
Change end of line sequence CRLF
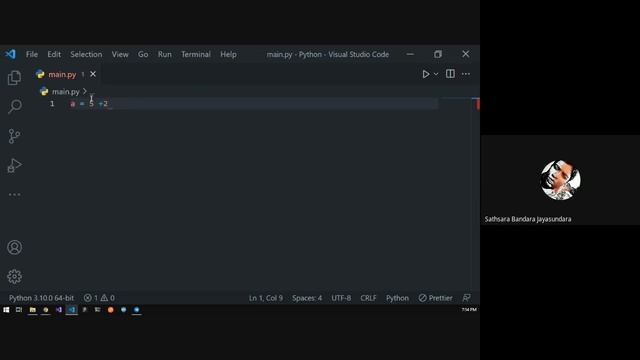(368, 298)
